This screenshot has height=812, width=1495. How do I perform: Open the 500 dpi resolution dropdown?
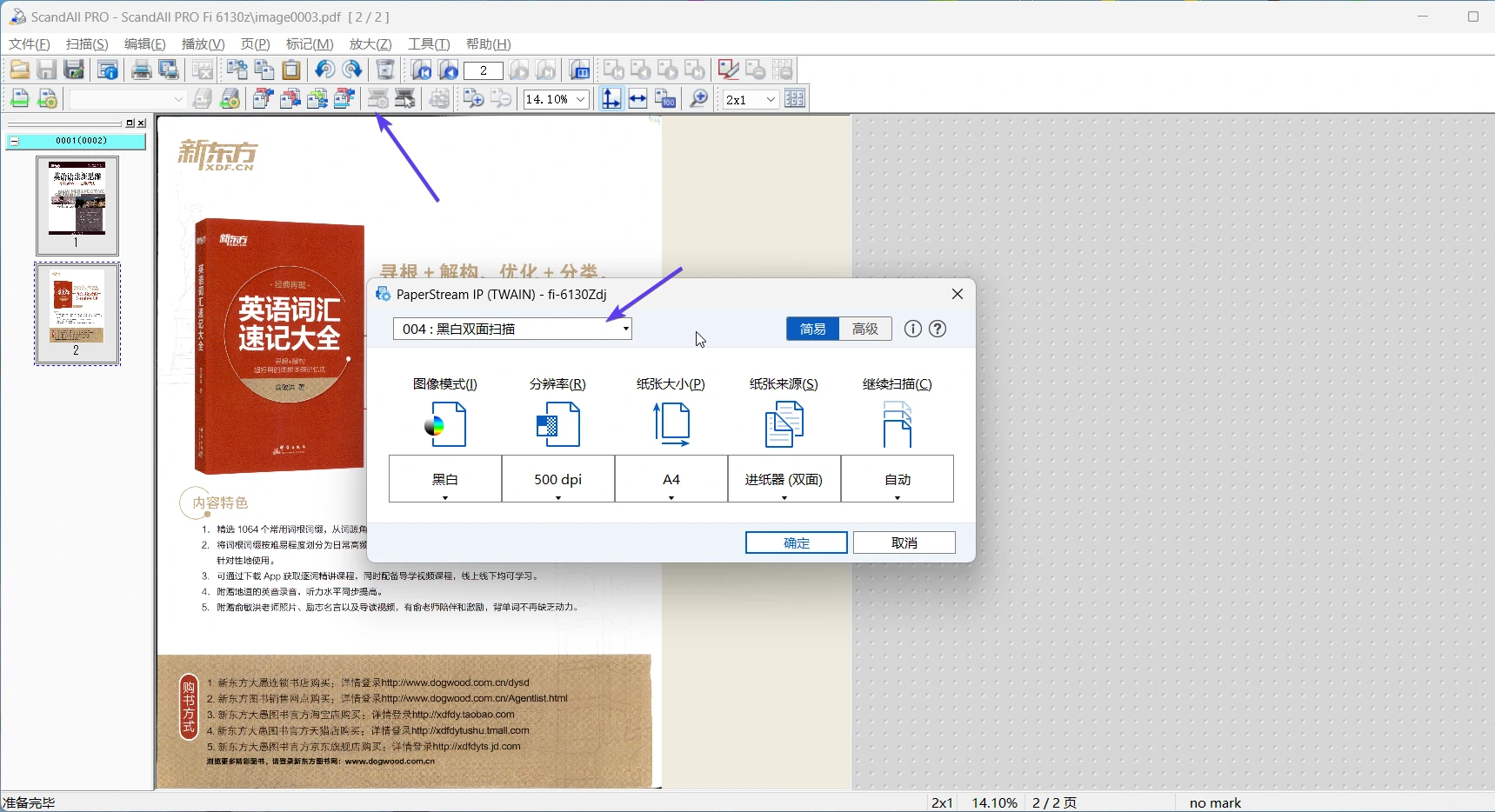coord(558,479)
